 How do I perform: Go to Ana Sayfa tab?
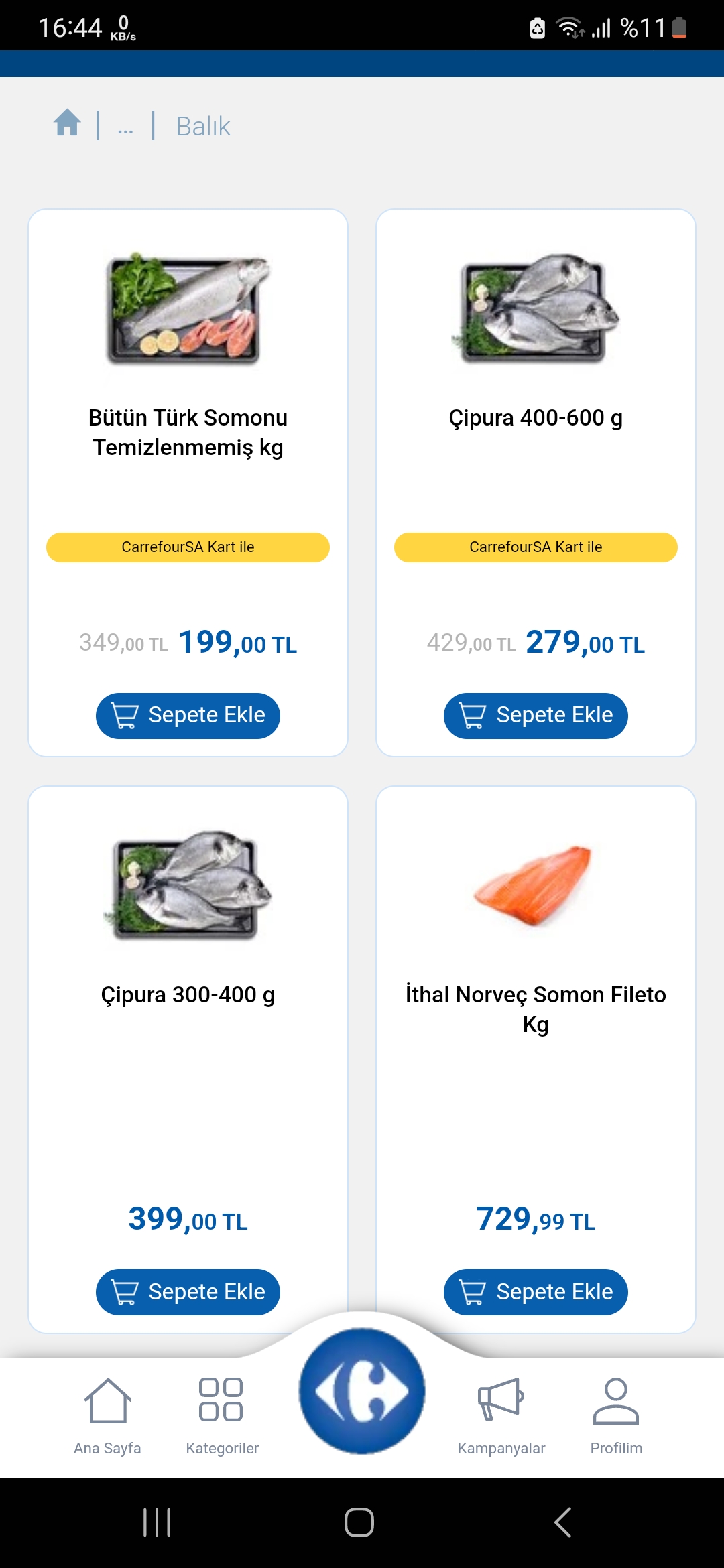click(107, 1415)
